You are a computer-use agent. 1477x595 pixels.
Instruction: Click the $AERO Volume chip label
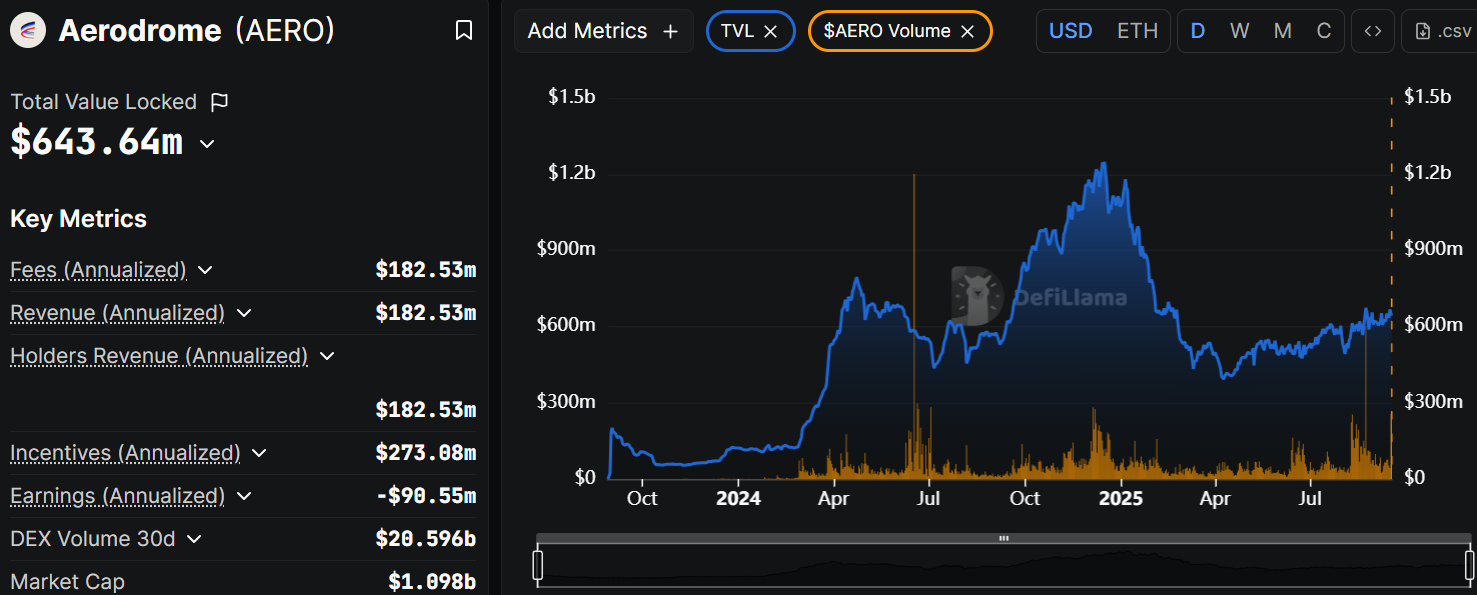coord(887,31)
